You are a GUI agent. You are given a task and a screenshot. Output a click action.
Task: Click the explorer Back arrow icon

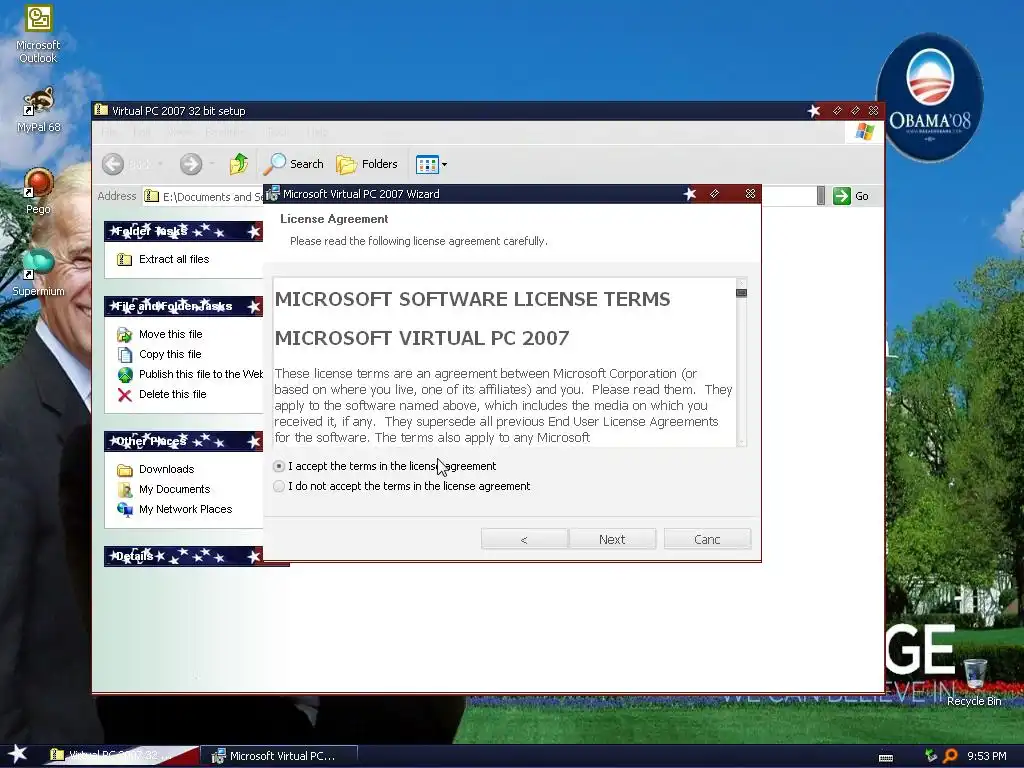113,164
